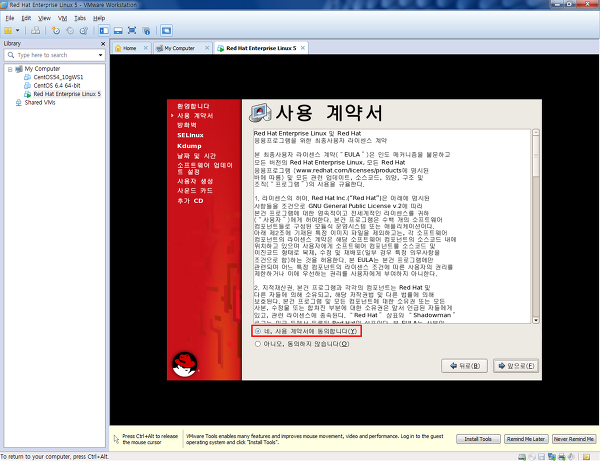Click Kdump in the setup steps sidebar
The image size is (600, 461).
[x=189, y=146]
